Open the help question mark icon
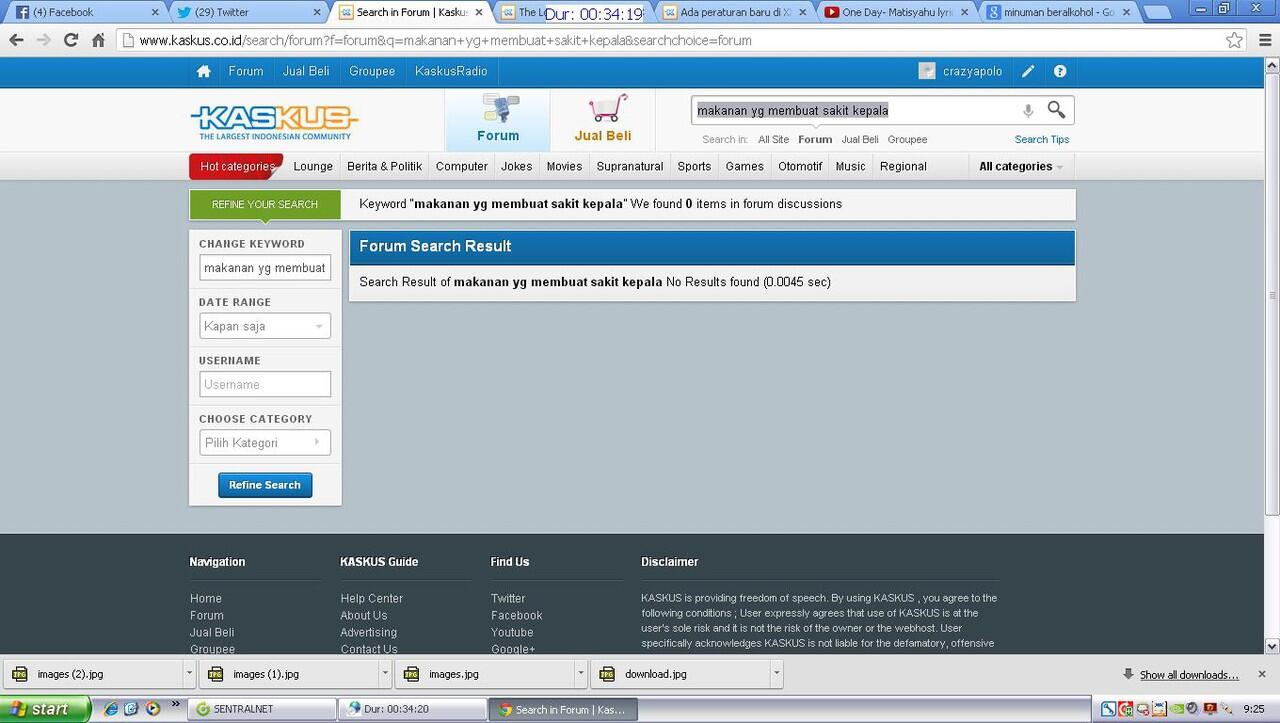 pyautogui.click(x=1060, y=71)
